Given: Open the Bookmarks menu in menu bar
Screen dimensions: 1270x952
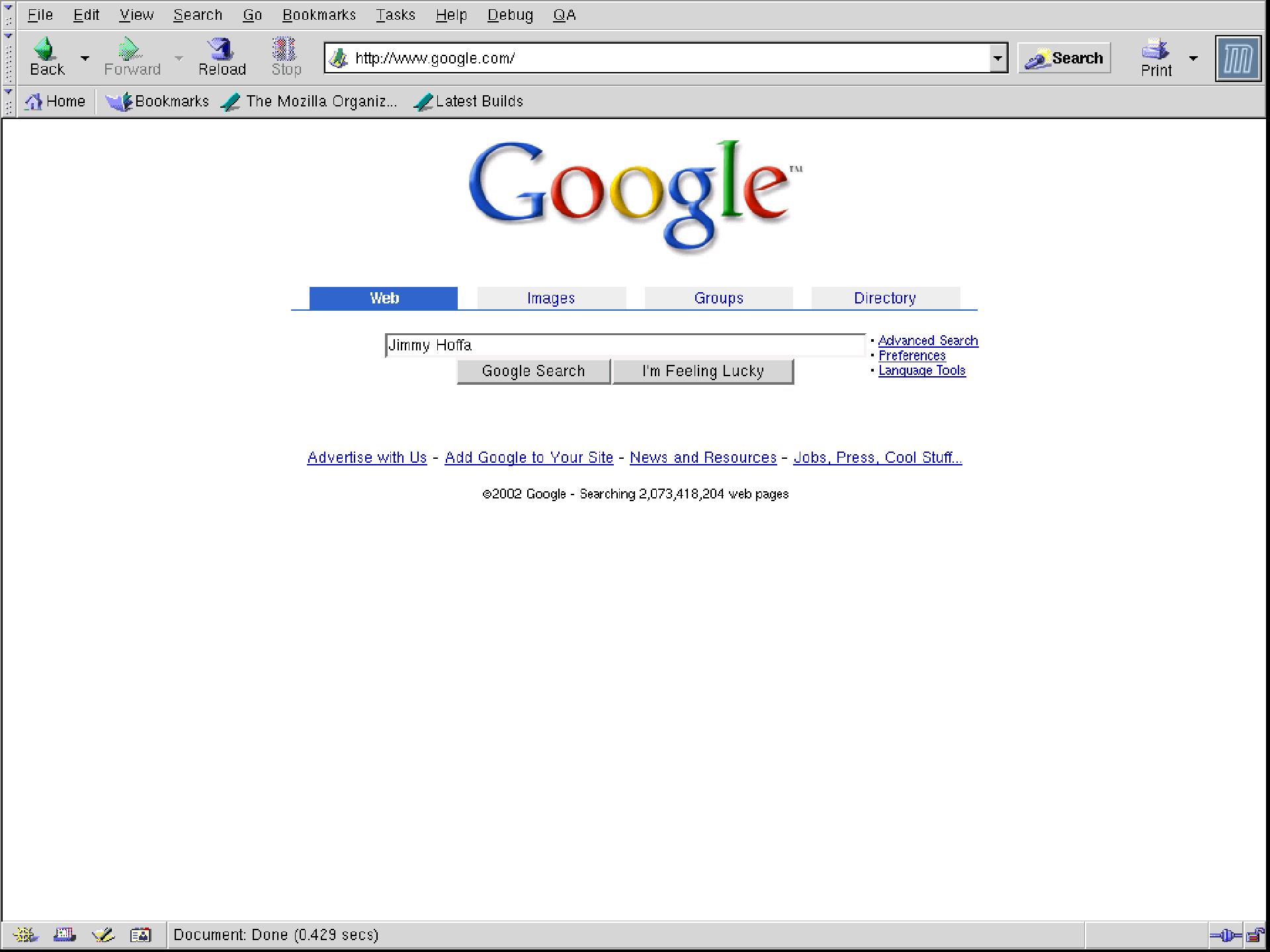Looking at the screenshot, I should pos(319,15).
